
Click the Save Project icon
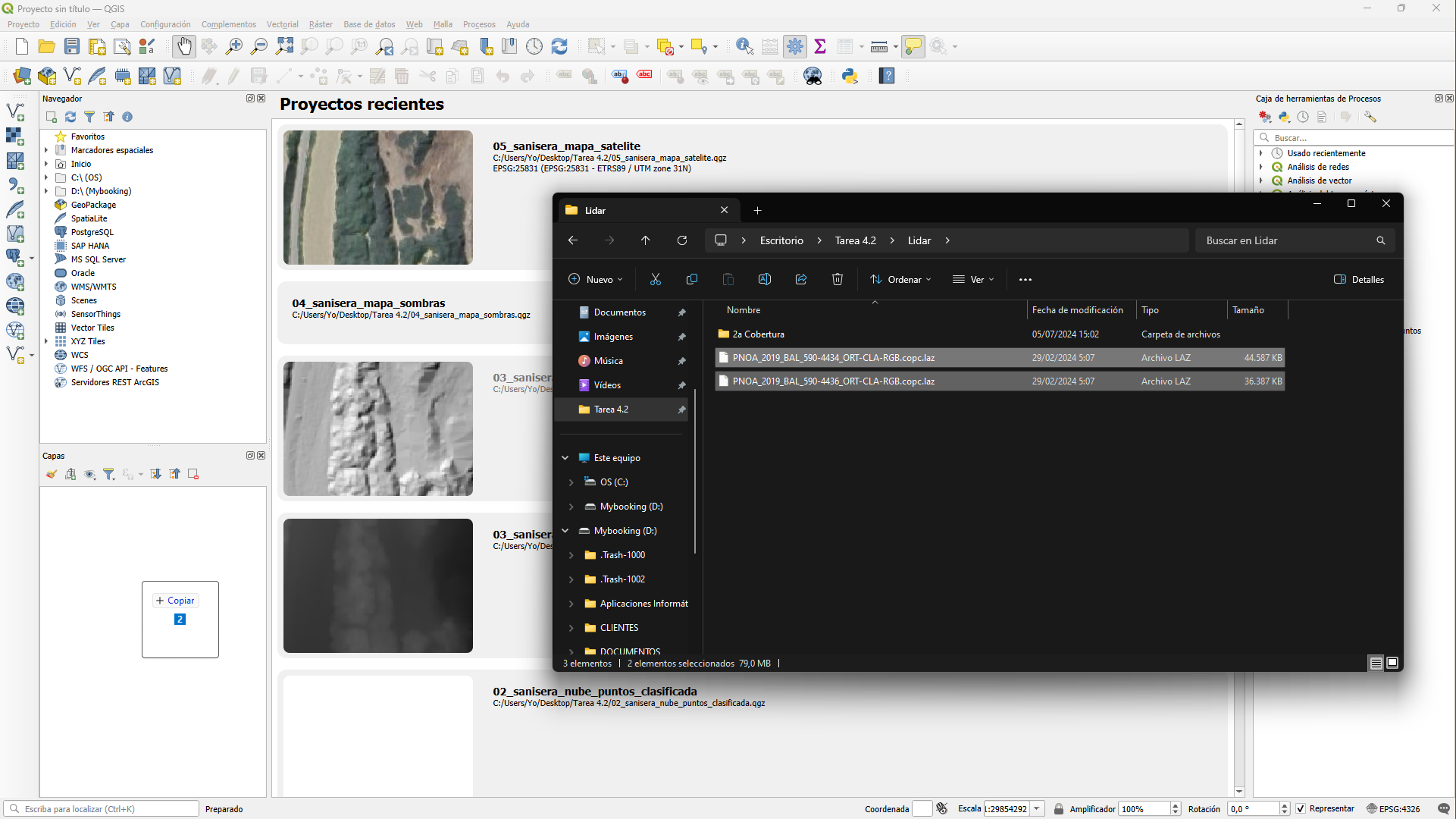tap(72, 47)
